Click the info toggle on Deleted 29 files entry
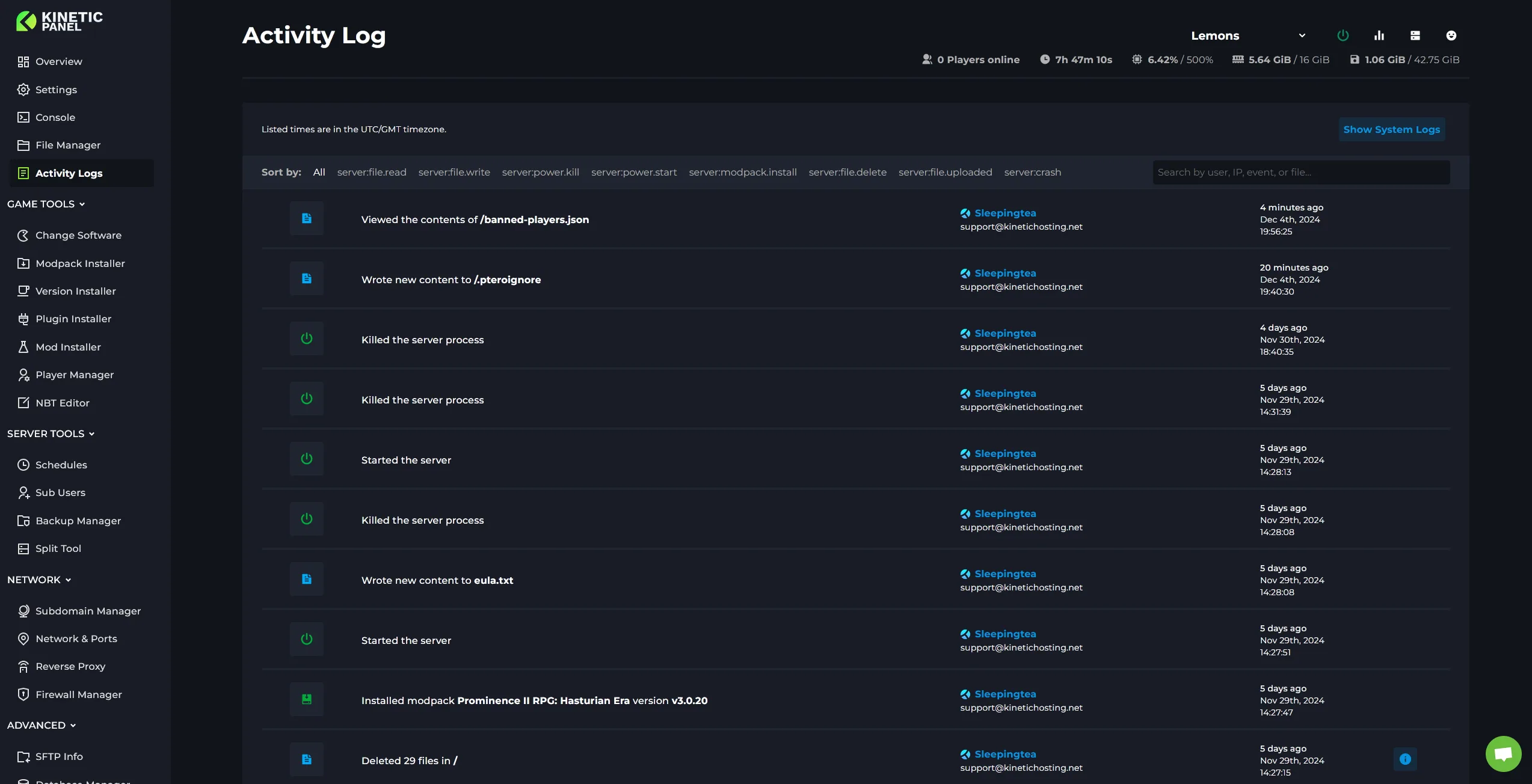This screenshot has width=1532, height=784. (1405, 759)
